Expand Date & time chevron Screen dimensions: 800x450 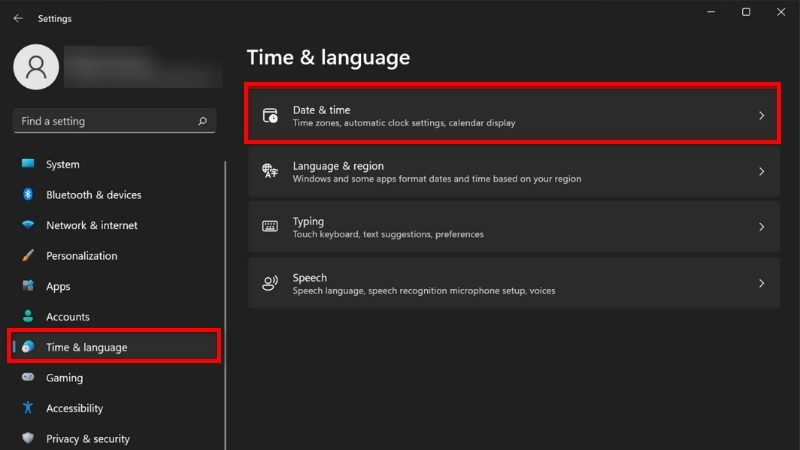coord(761,116)
